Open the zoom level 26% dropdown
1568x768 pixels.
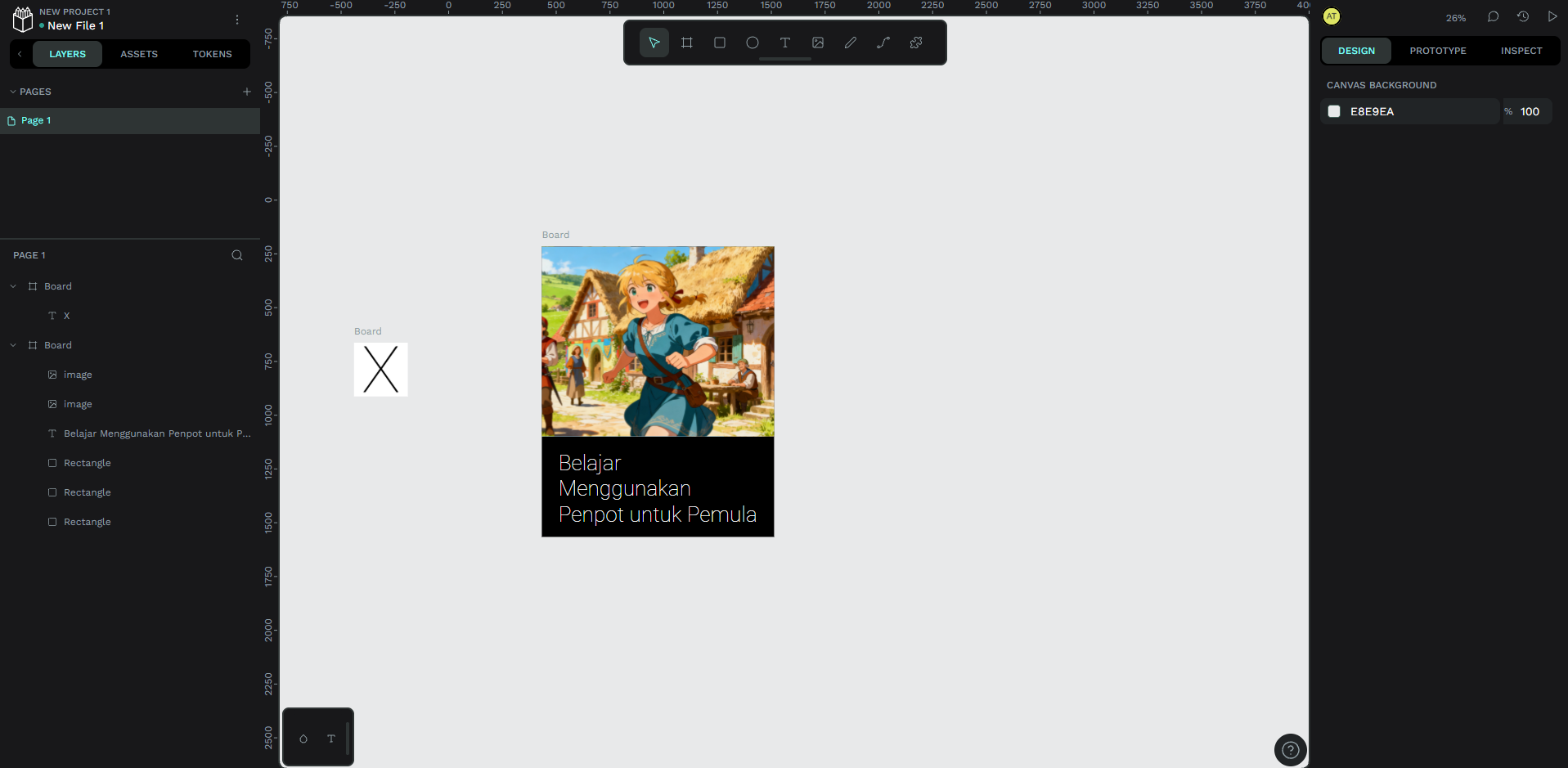[x=1455, y=18]
